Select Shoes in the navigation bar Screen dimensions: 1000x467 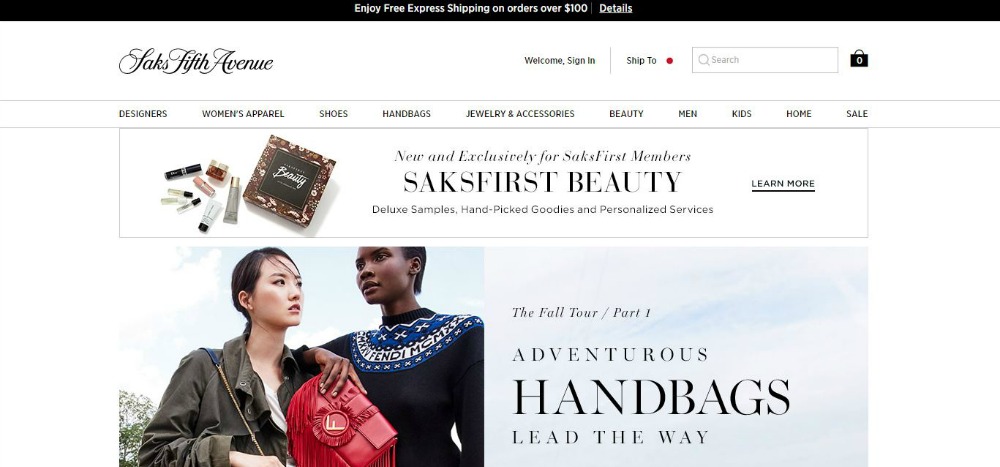334,114
